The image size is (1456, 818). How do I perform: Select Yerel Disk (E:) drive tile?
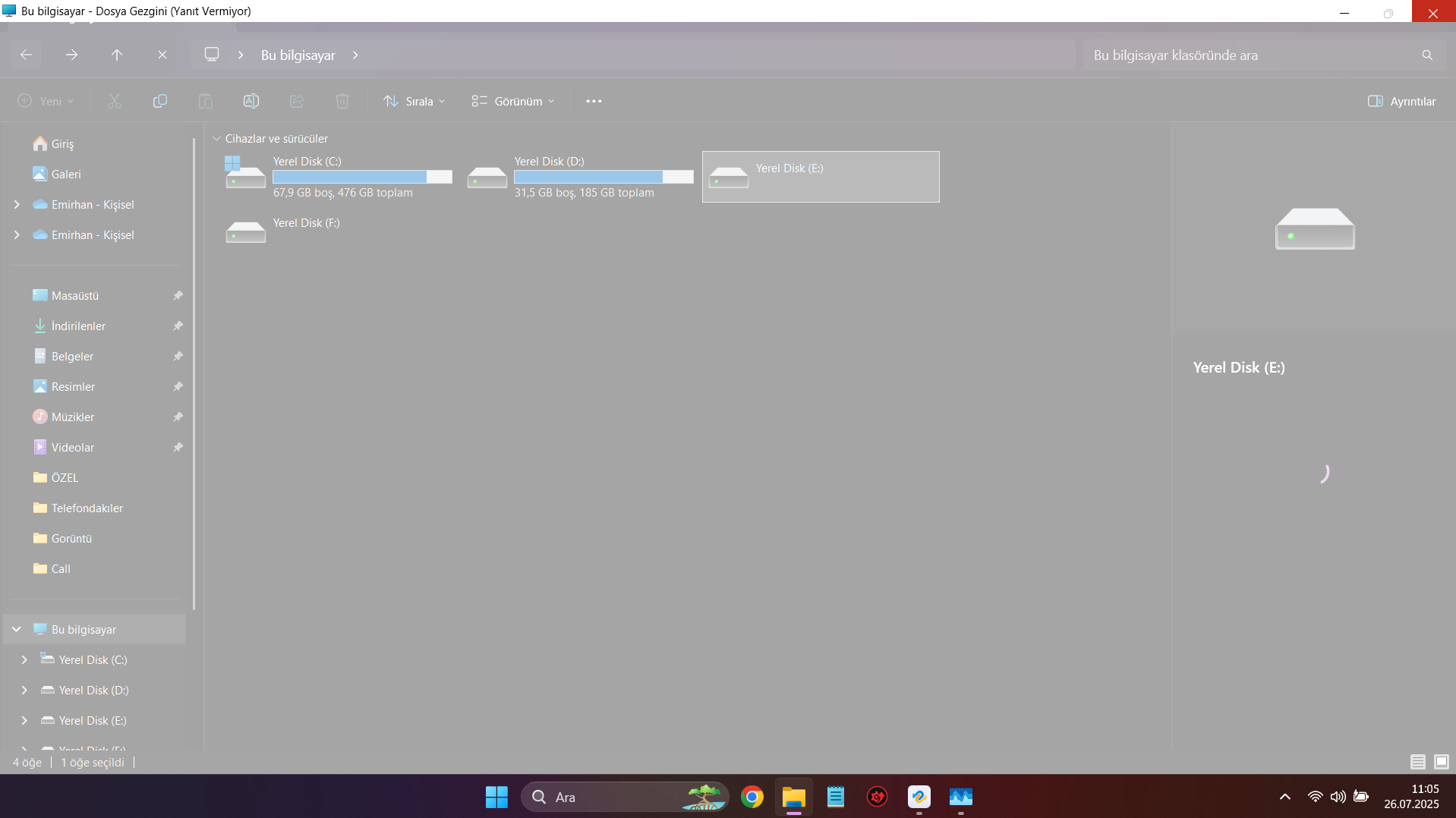click(821, 177)
